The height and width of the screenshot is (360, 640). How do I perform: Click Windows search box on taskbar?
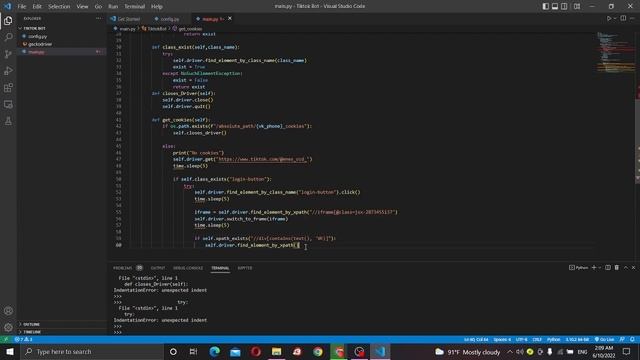point(92,351)
